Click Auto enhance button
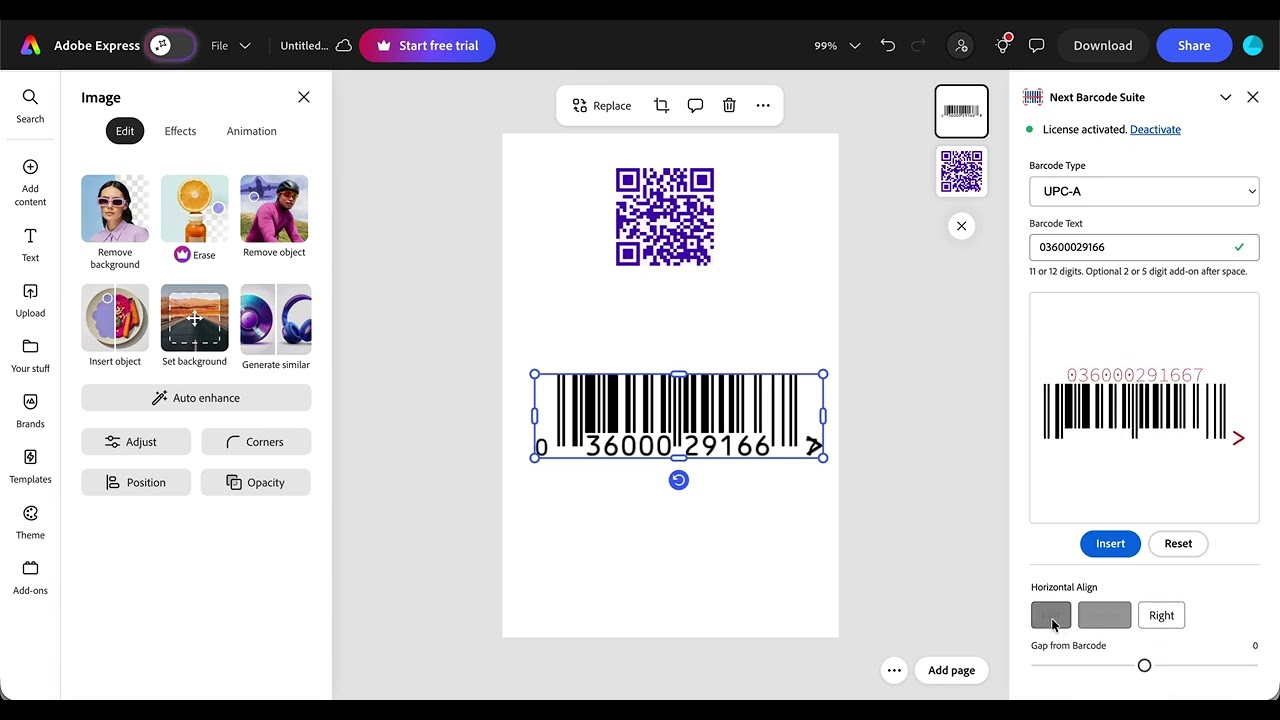 pyautogui.click(x=196, y=398)
